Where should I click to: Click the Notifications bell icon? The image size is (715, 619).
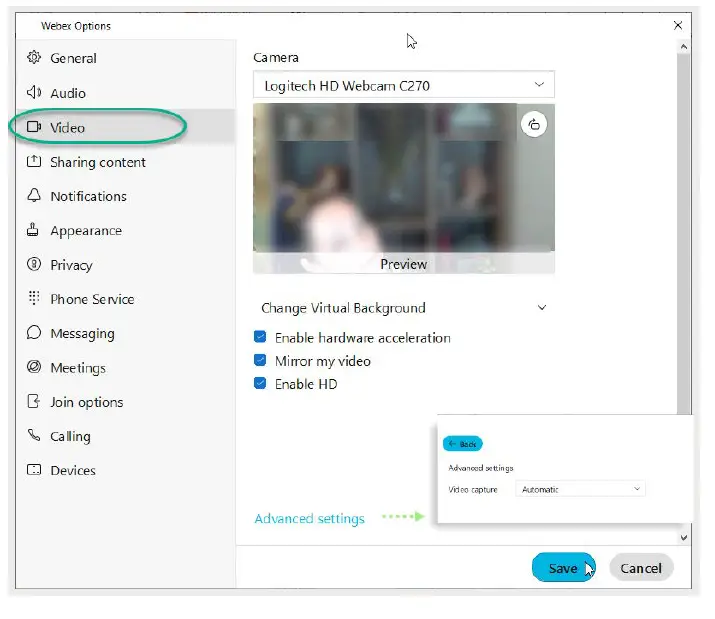34,195
